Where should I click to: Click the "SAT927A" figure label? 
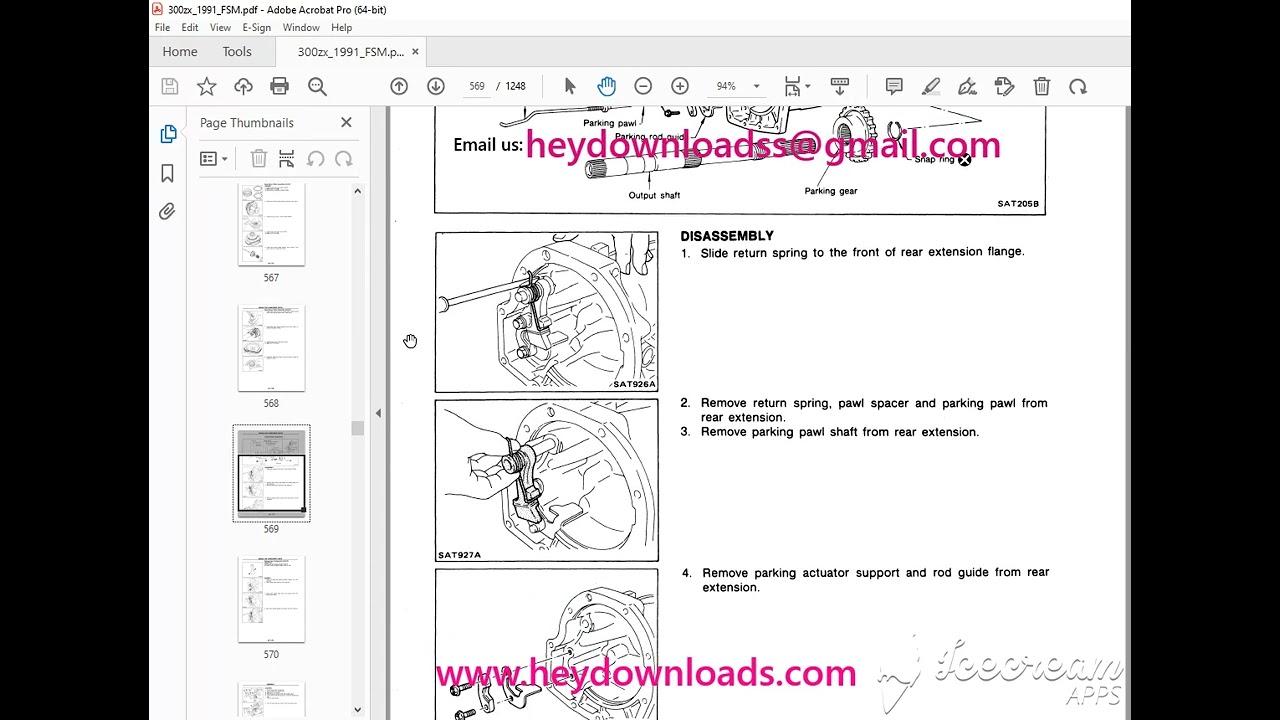point(459,555)
